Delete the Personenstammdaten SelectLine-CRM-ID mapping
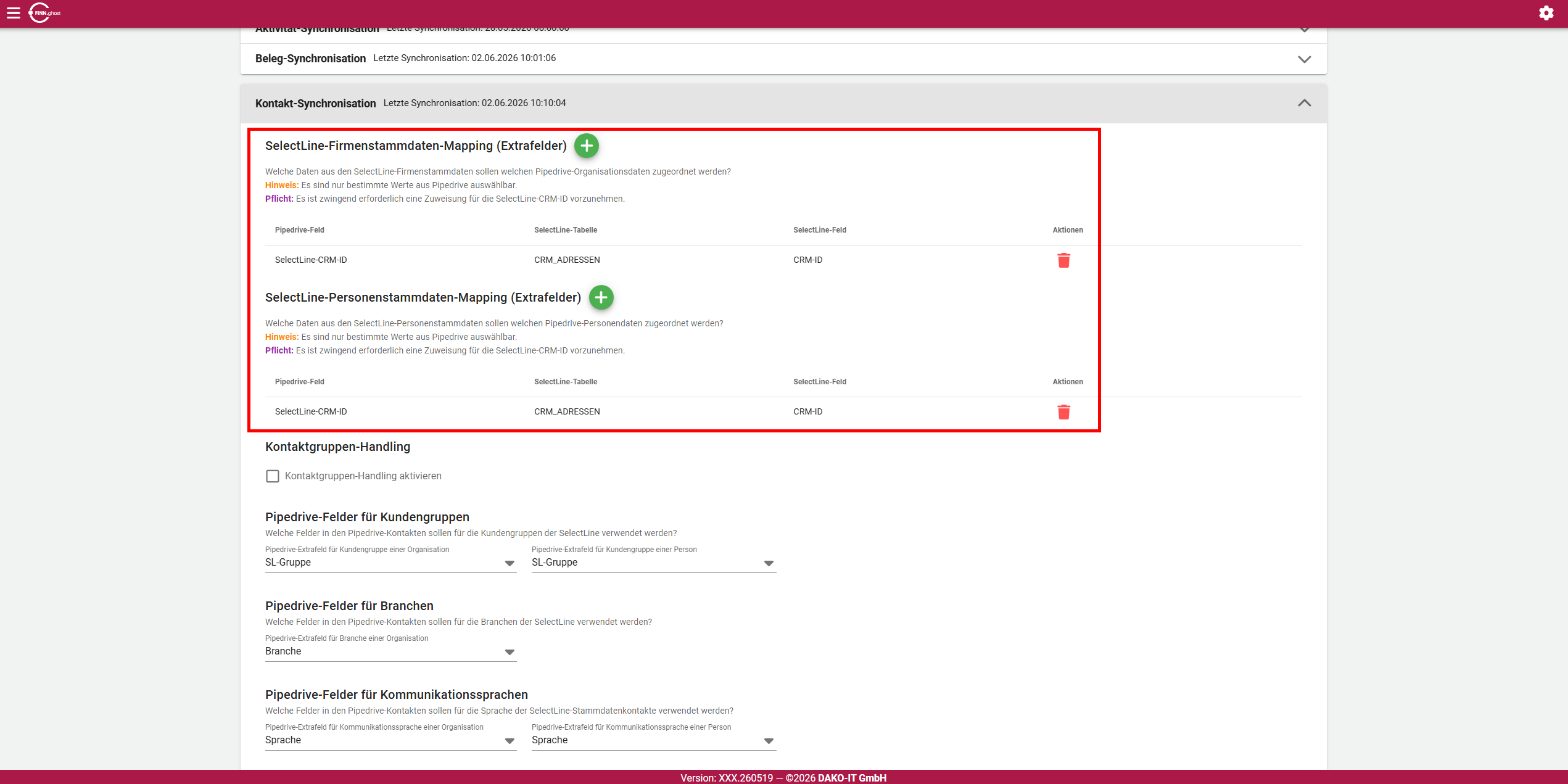 [x=1063, y=412]
